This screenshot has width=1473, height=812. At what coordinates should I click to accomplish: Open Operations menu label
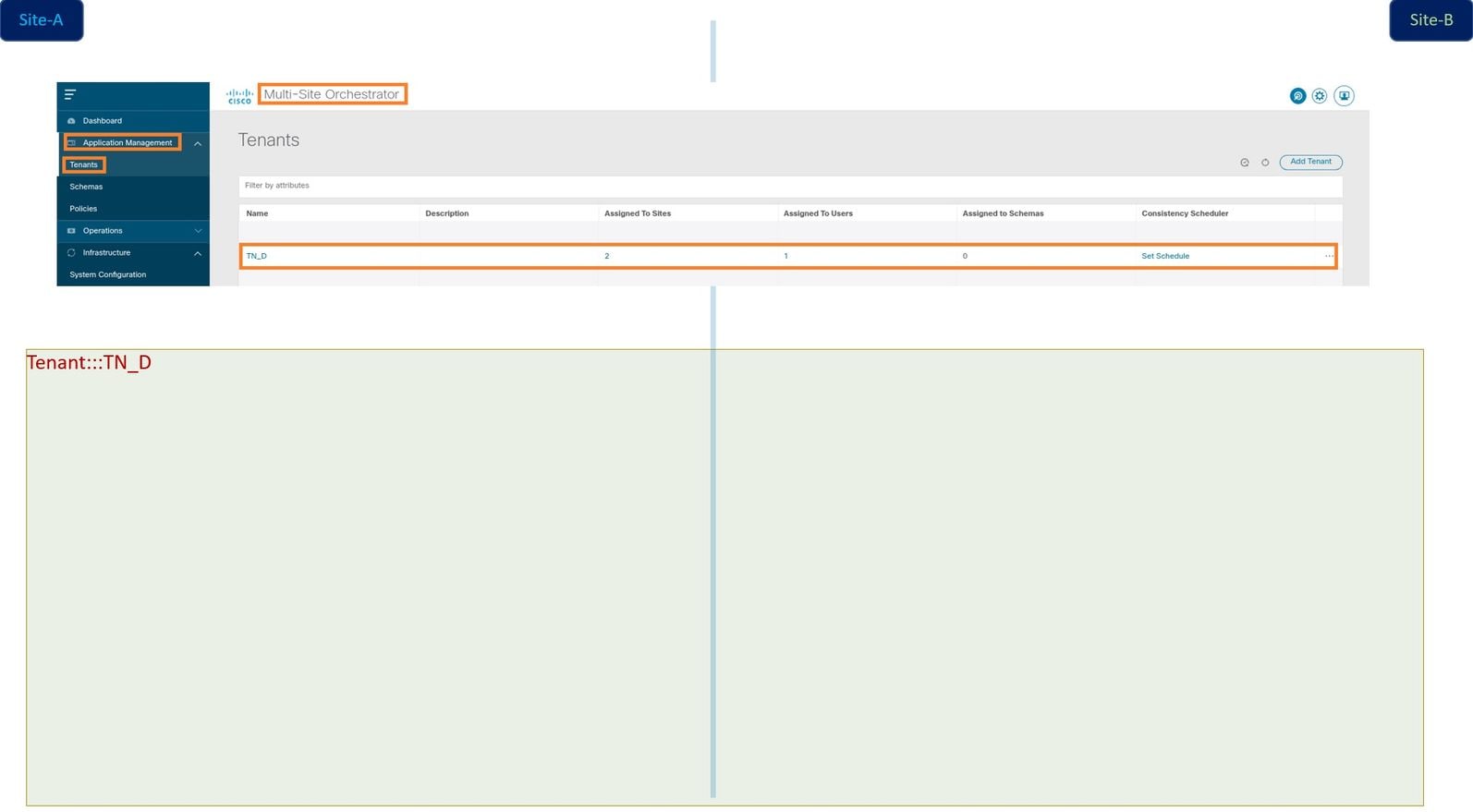coord(103,231)
